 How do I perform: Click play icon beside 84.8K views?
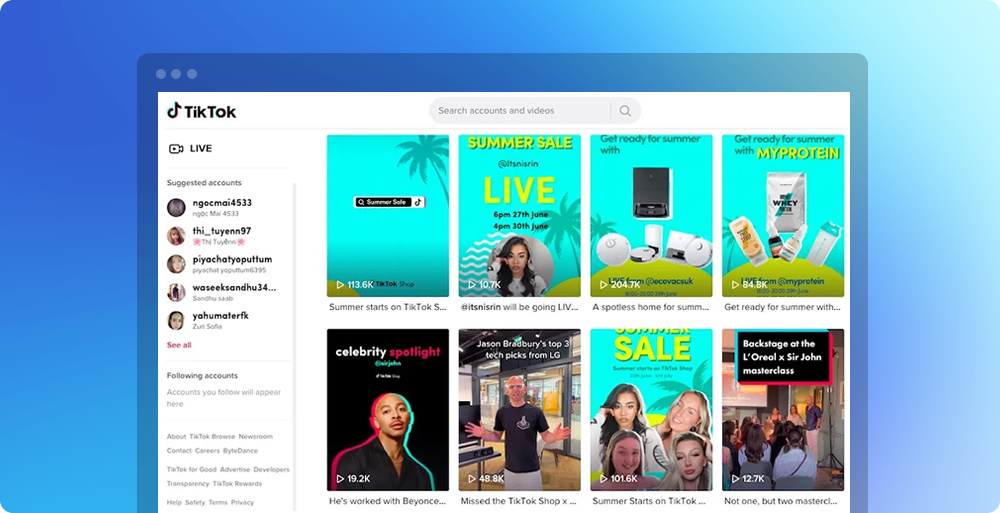[735, 285]
